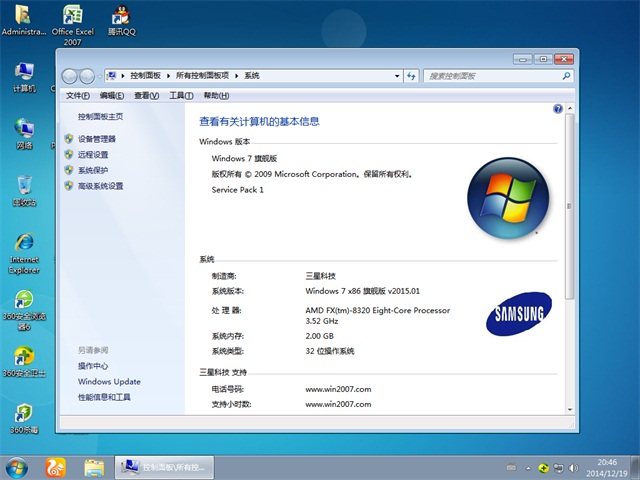Expand the address bar history dropdown arrow
Image resolution: width=640 pixels, height=480 pixels.
395,76
